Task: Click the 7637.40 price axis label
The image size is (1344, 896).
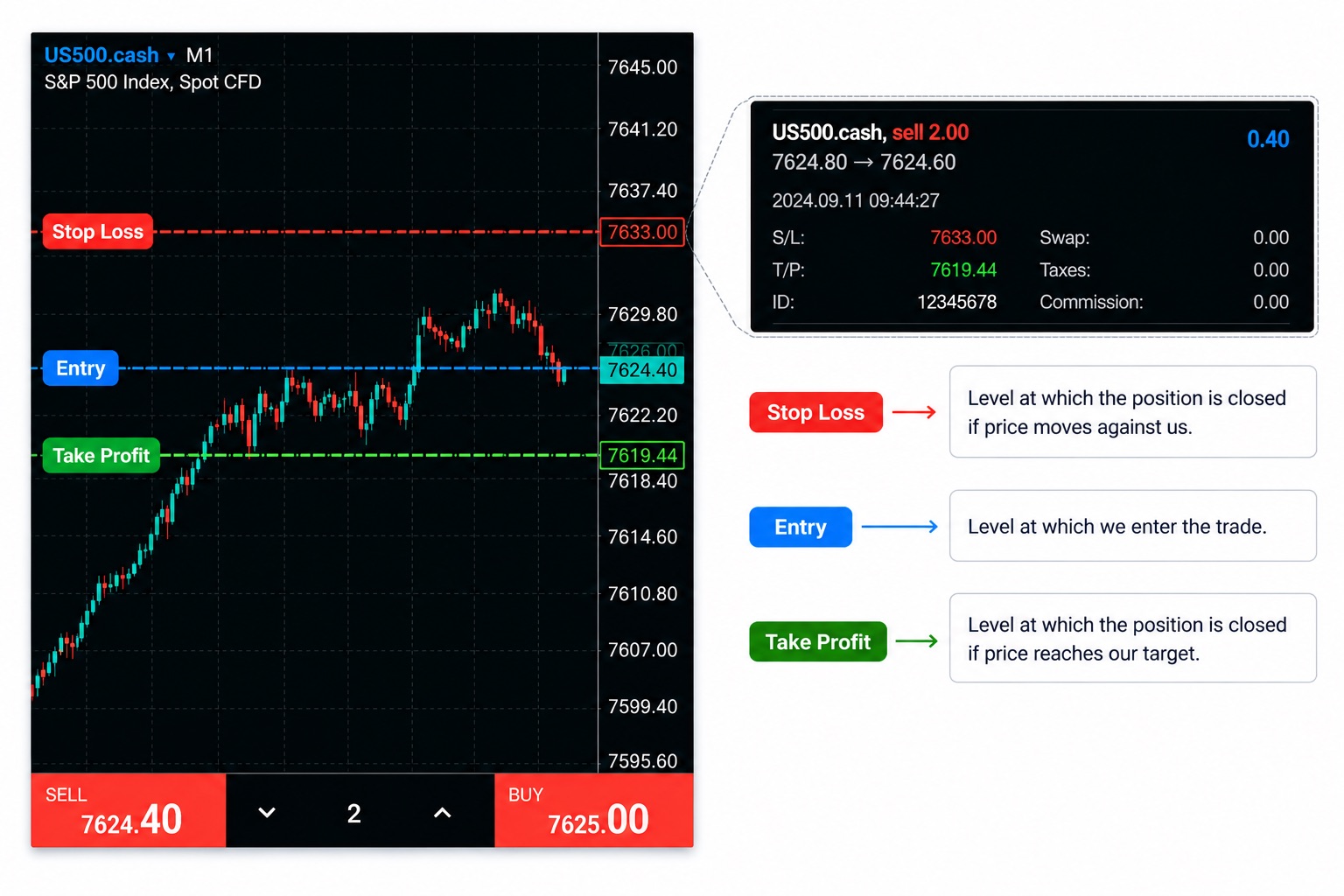Action: [x=642, y=191]
